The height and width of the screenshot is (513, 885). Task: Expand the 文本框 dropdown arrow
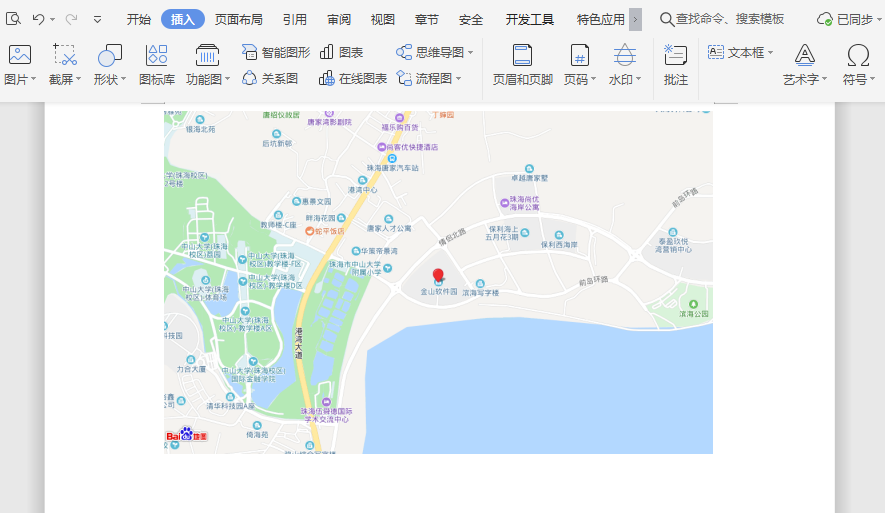tap(770, 52)
